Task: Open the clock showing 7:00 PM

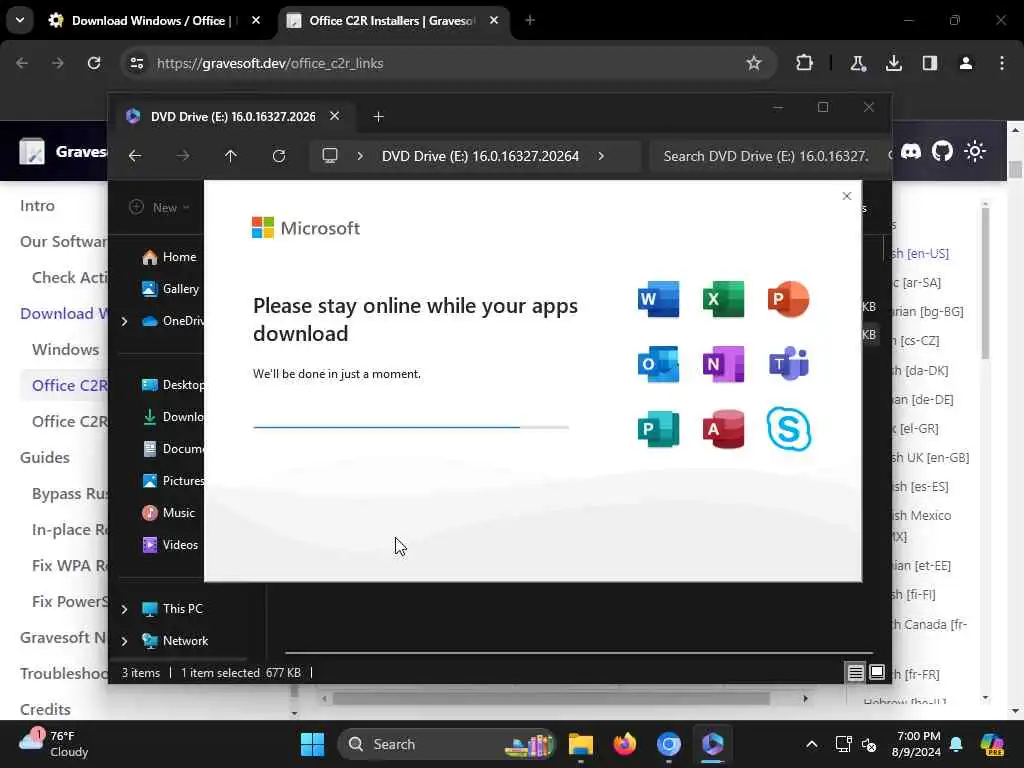Action: coord(918,744)
